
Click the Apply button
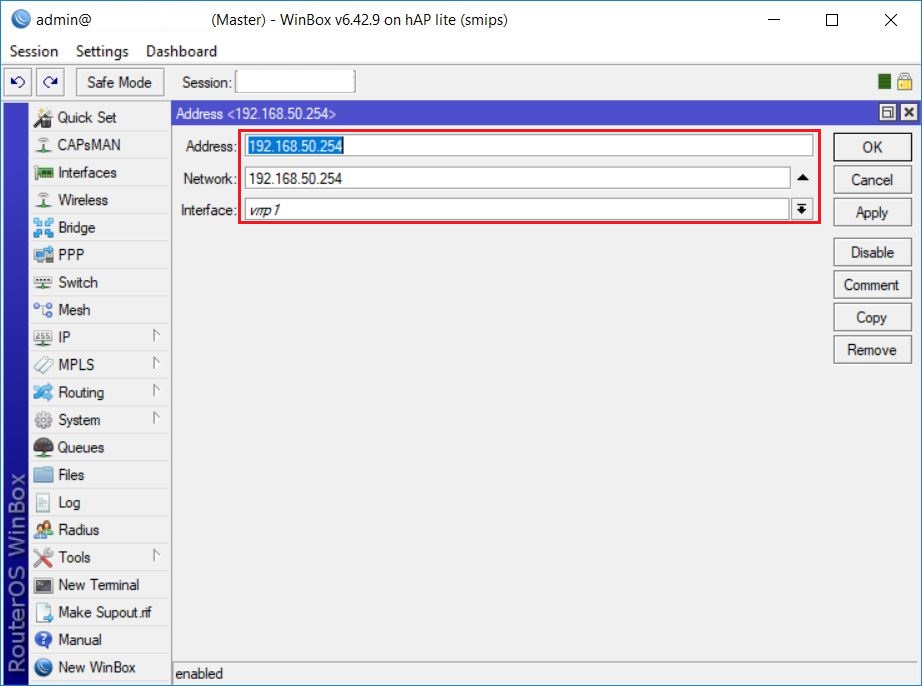pyautogui.click(x=872, y=213)
